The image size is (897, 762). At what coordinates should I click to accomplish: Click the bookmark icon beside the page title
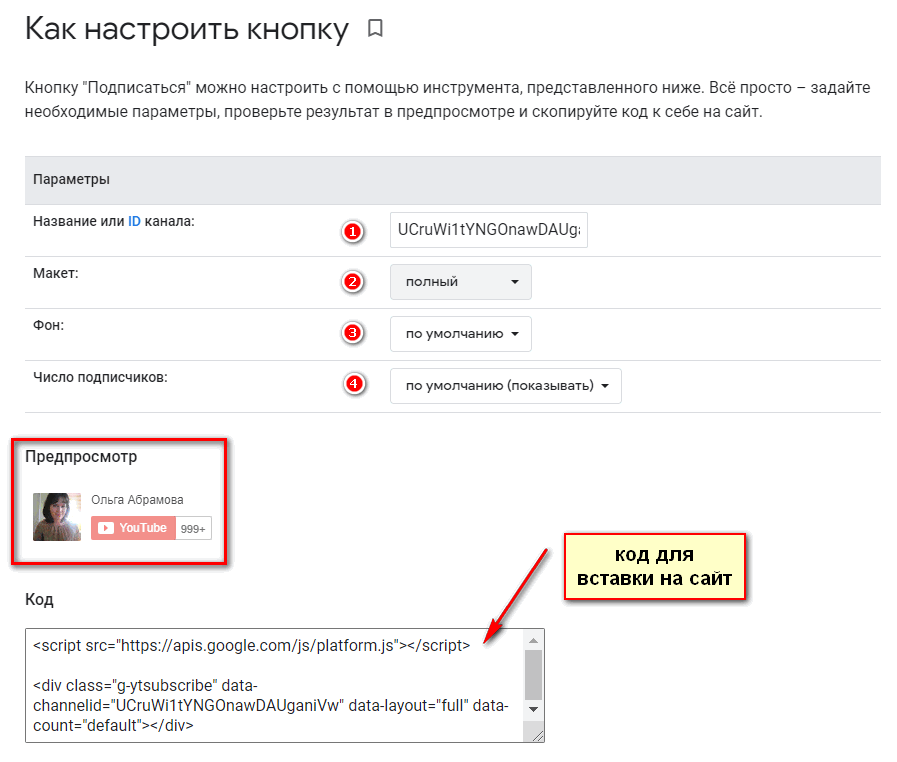(375, 29)
